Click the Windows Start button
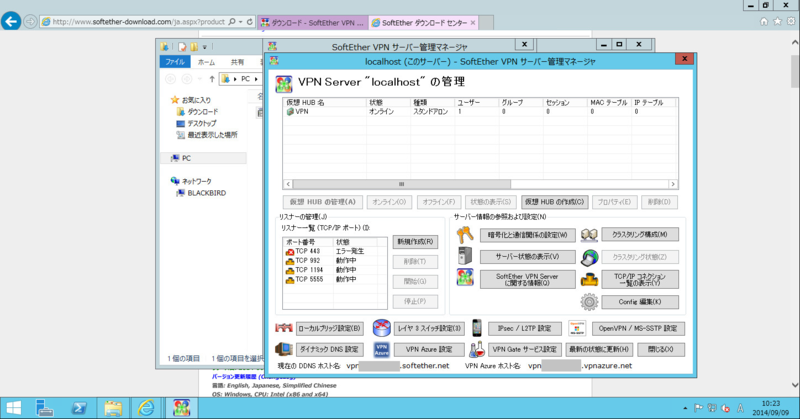The width and height of the screenshot is (800, 419). click(x=14, y=408)
